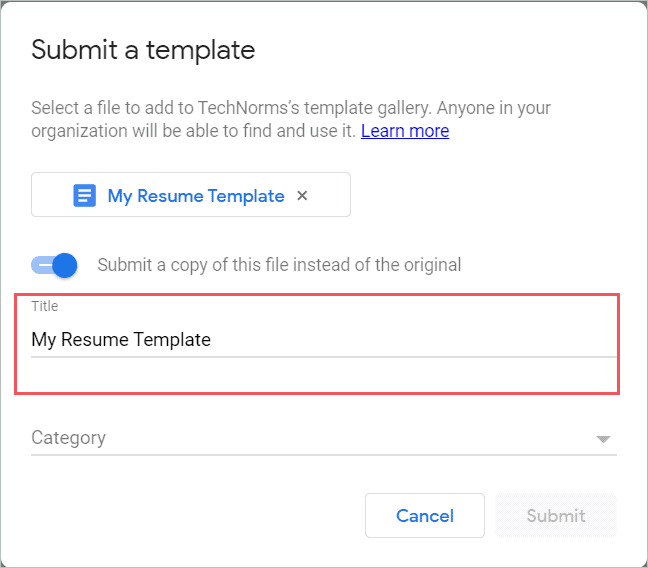Open the Category dropdown
The width and height of the screenshot is (648, 568).
click(323, 438)
